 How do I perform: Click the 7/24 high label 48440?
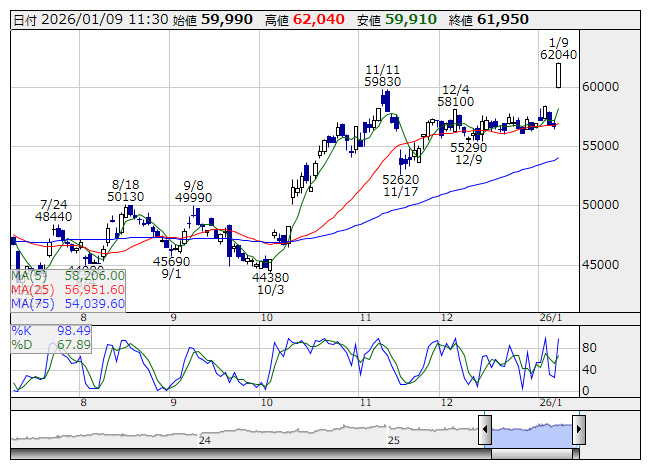click(53, 216)
